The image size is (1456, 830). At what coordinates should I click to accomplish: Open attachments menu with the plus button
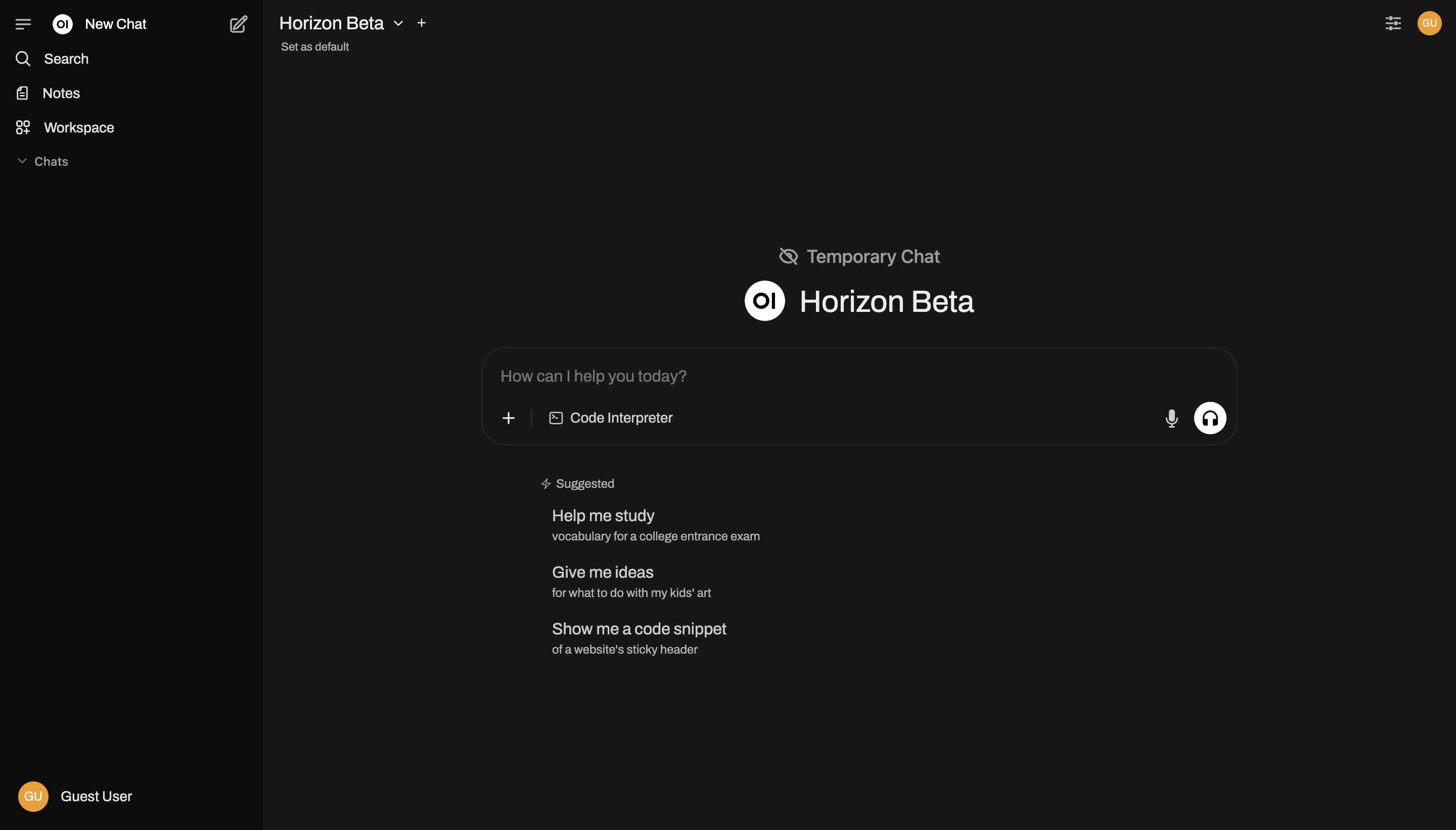(508, 418)
